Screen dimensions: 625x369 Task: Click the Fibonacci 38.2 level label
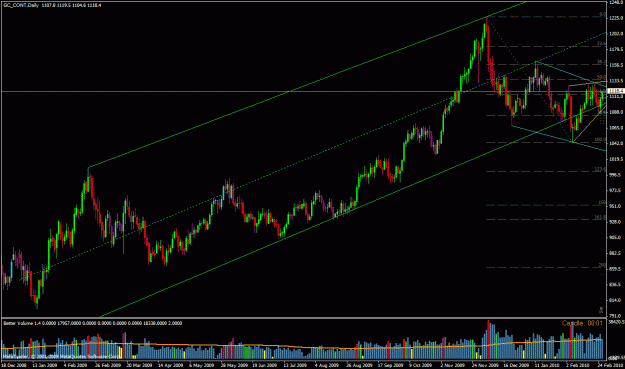coord(601,62)
